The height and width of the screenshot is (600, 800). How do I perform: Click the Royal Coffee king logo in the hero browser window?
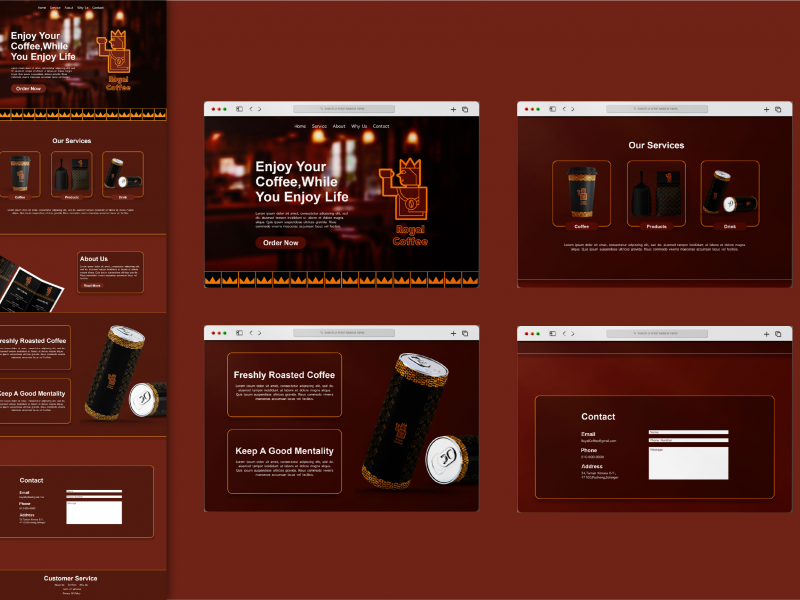[x=408, y=200]
